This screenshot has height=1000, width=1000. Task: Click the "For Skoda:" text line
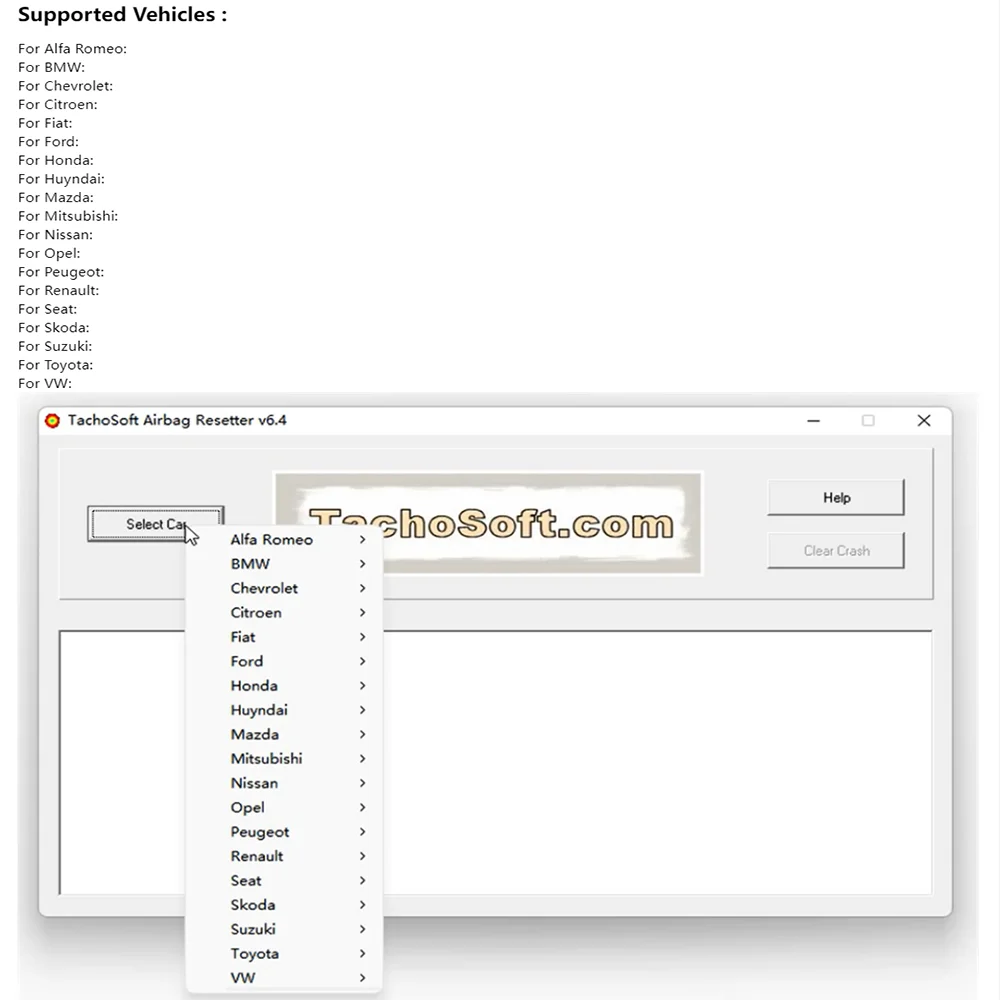click(54, 328)
